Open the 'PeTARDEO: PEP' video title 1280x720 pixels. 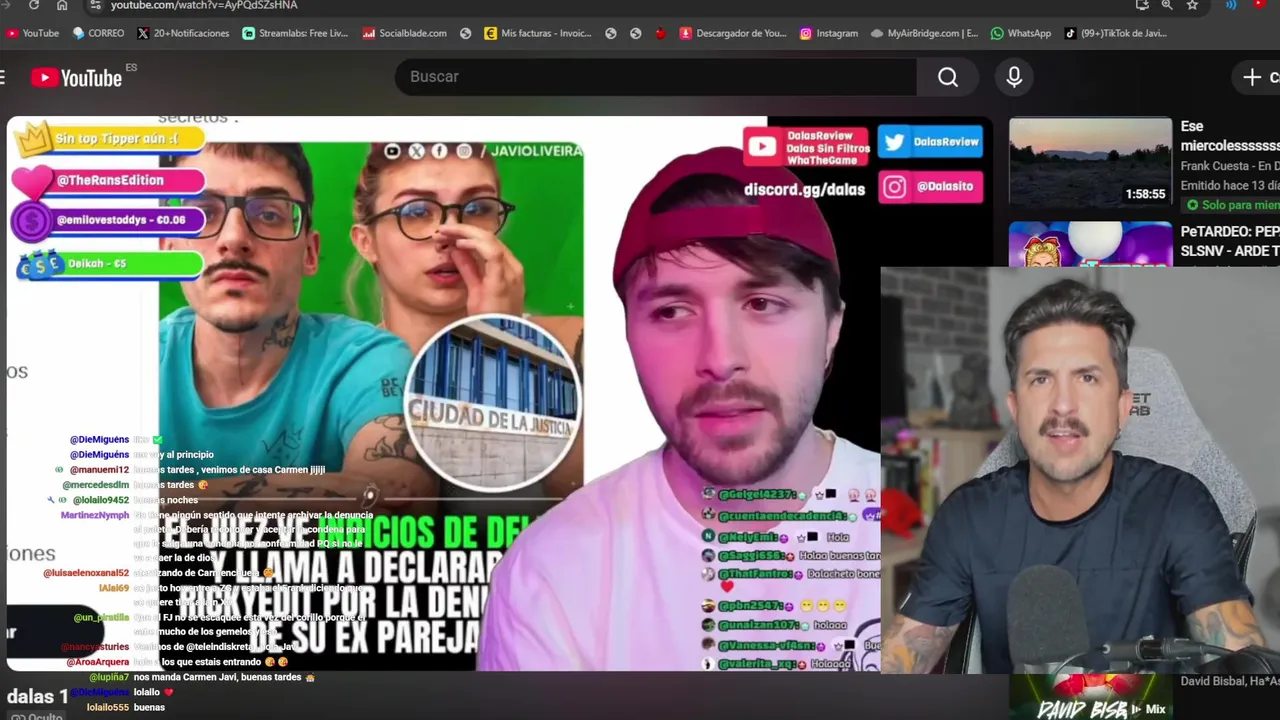pos(1230,241)
